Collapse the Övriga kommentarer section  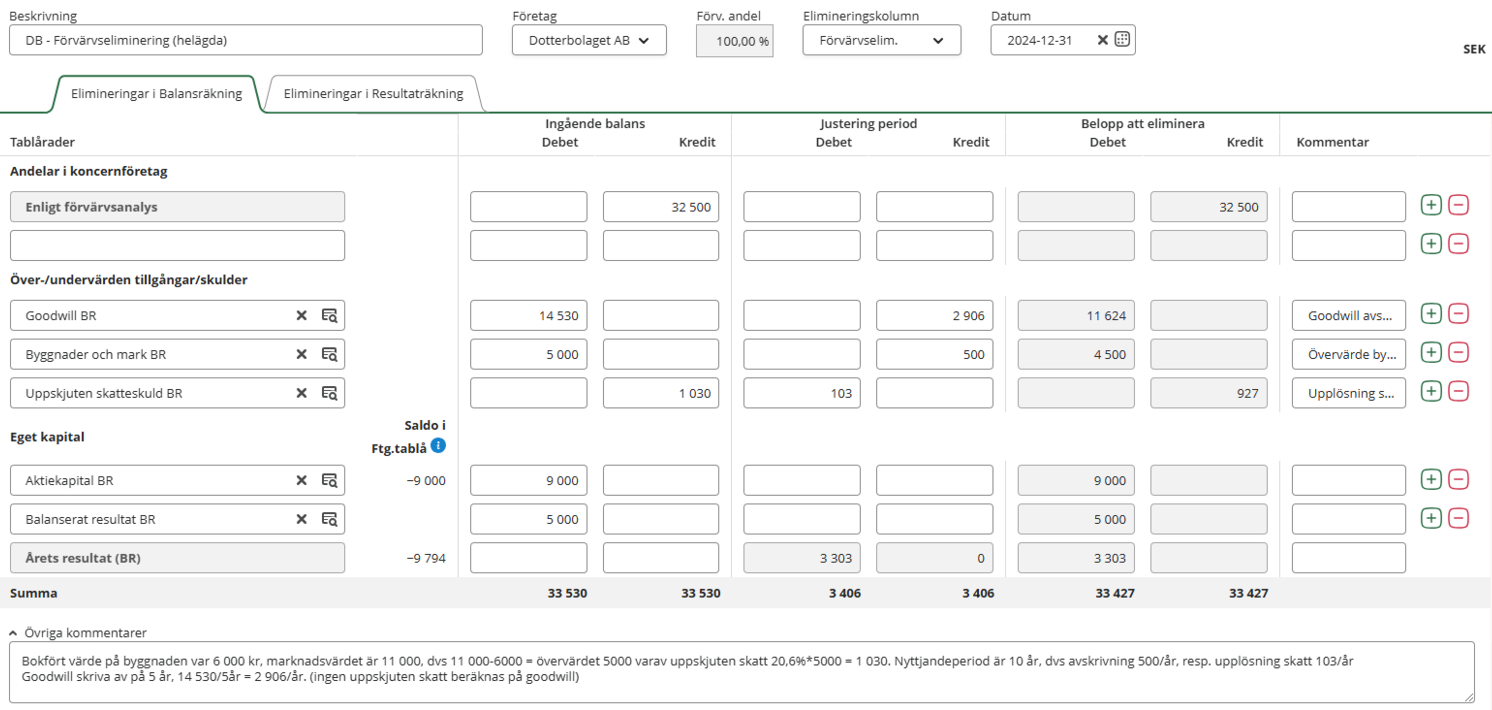pyautogui.click(x=14, y=633)
